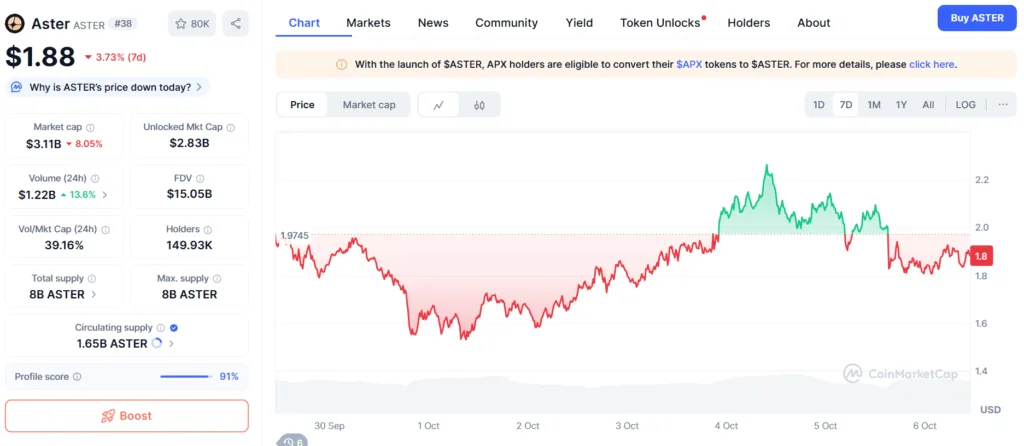Open the Markets tab
This screenshot has height=446, width=1024.
click(x=368, y=23)
